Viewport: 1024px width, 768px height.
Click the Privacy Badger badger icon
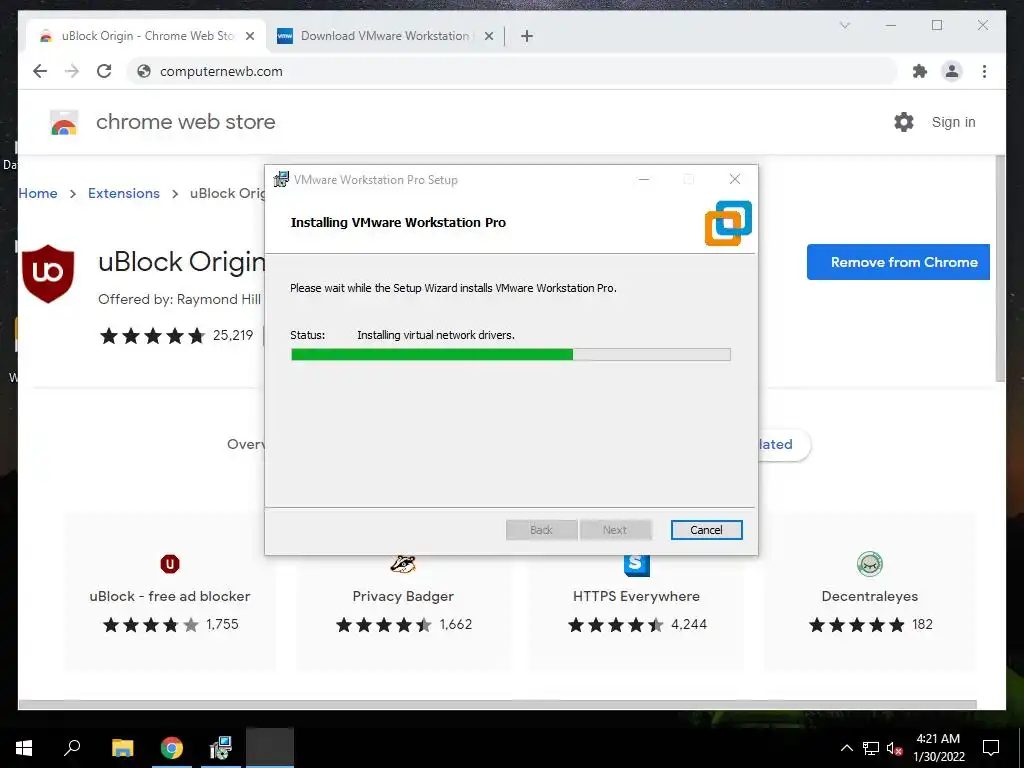[x=403, y=564]
